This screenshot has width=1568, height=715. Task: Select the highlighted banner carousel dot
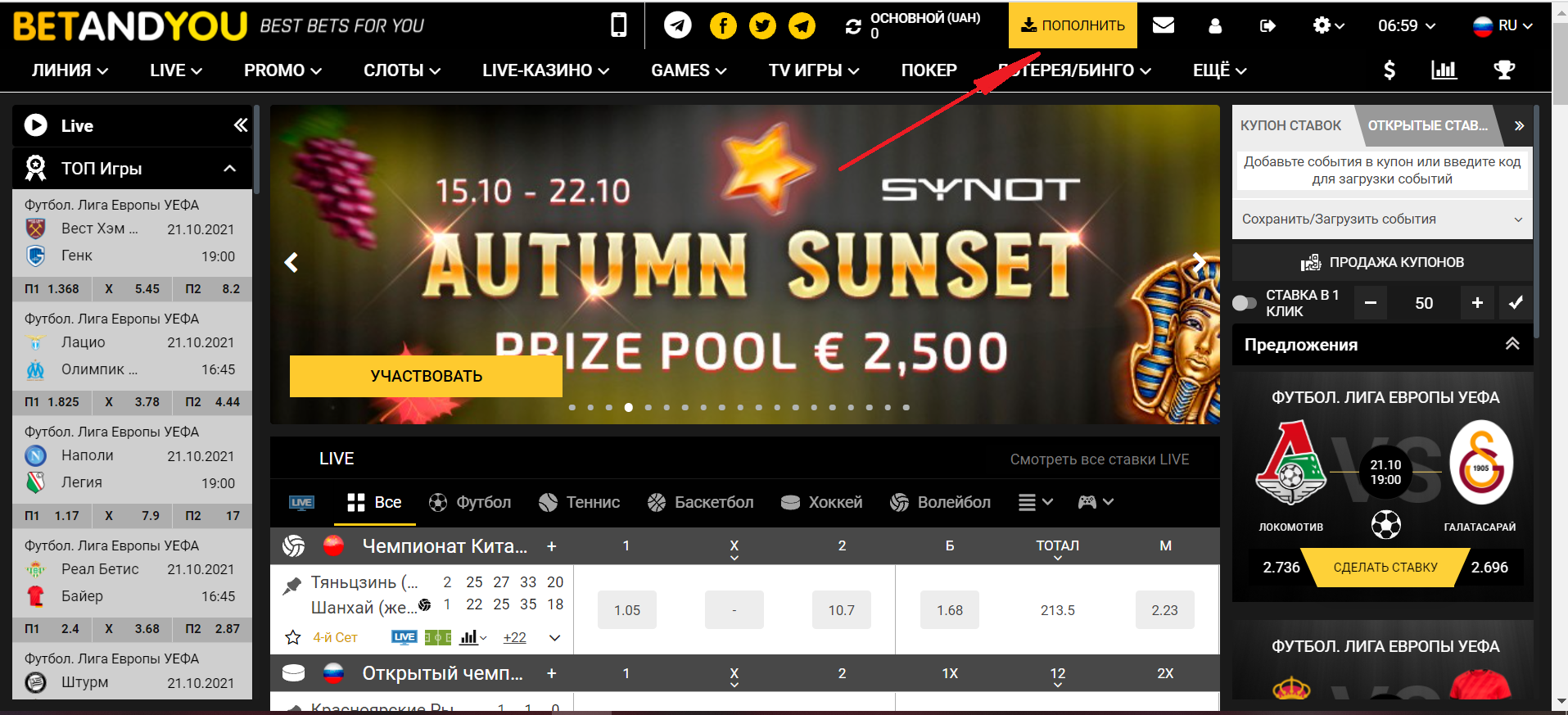pos(629,407)
